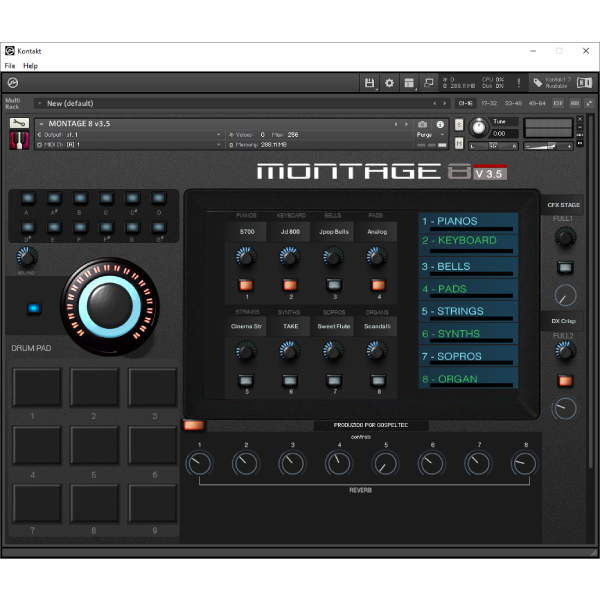Click the Tune knob
Screen dimensions: 600x600
[478, 127]
